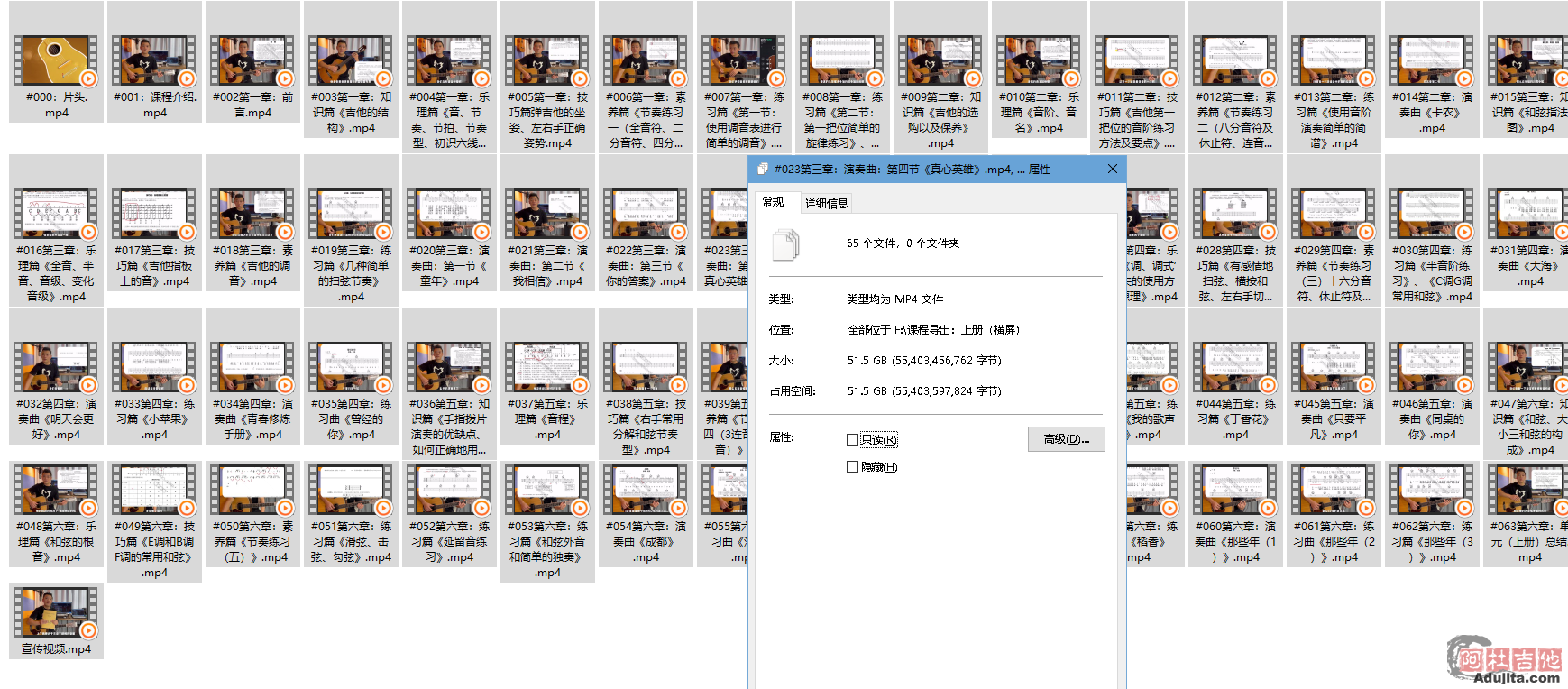Close the properties dialog window
1568x689 pixels.
click(x=1113, y=169)
